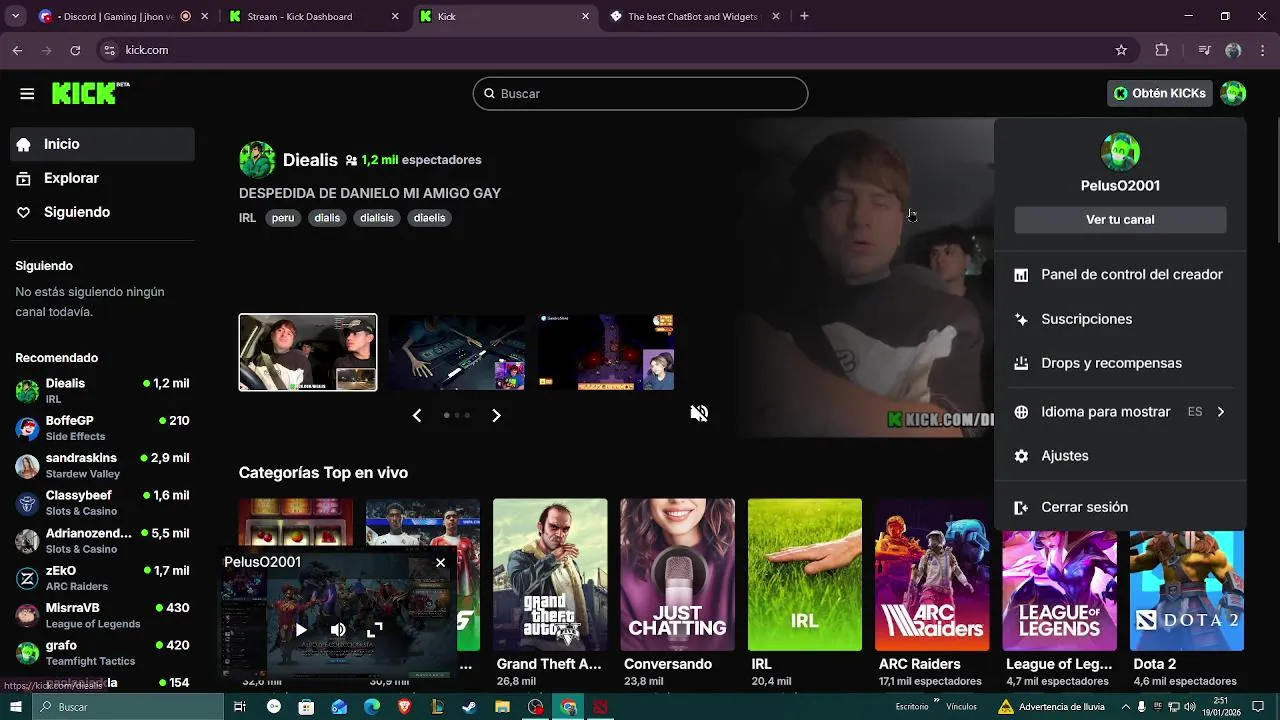Image resolution: width=1280 pixels, height=720 pixels.
Task: Open recommended channel grafo
Action: (103, 653)
